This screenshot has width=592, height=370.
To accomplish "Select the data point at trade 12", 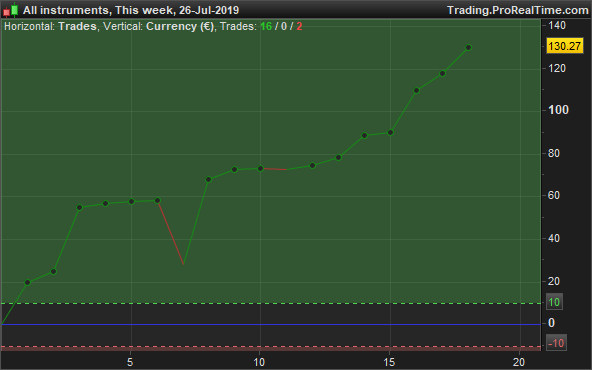I will 312,165.
